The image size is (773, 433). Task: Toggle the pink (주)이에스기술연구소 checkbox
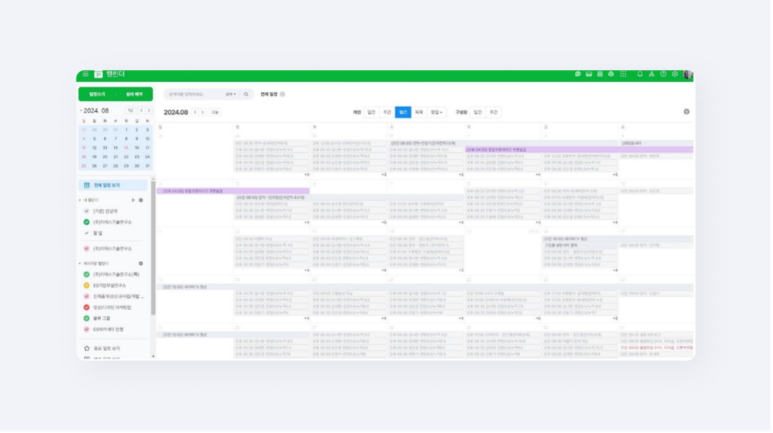point(87,250)
